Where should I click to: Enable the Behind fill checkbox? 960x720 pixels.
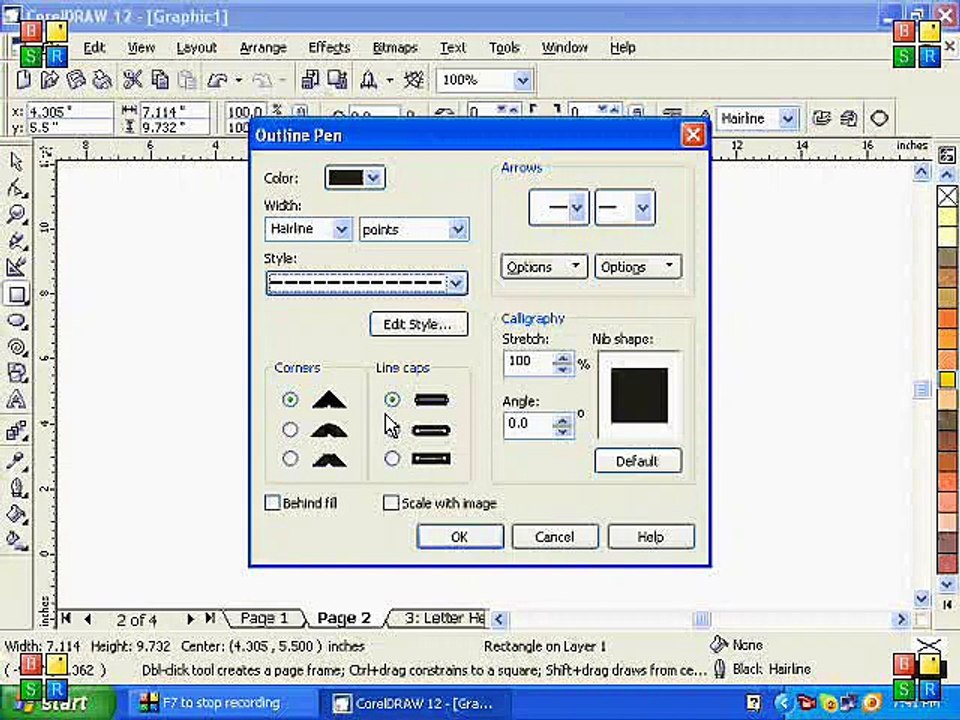(272, 503)
